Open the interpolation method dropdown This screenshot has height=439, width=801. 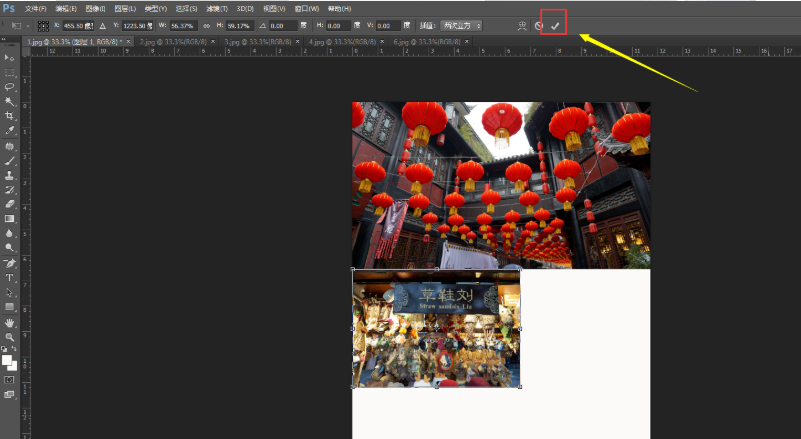[462, 25]
